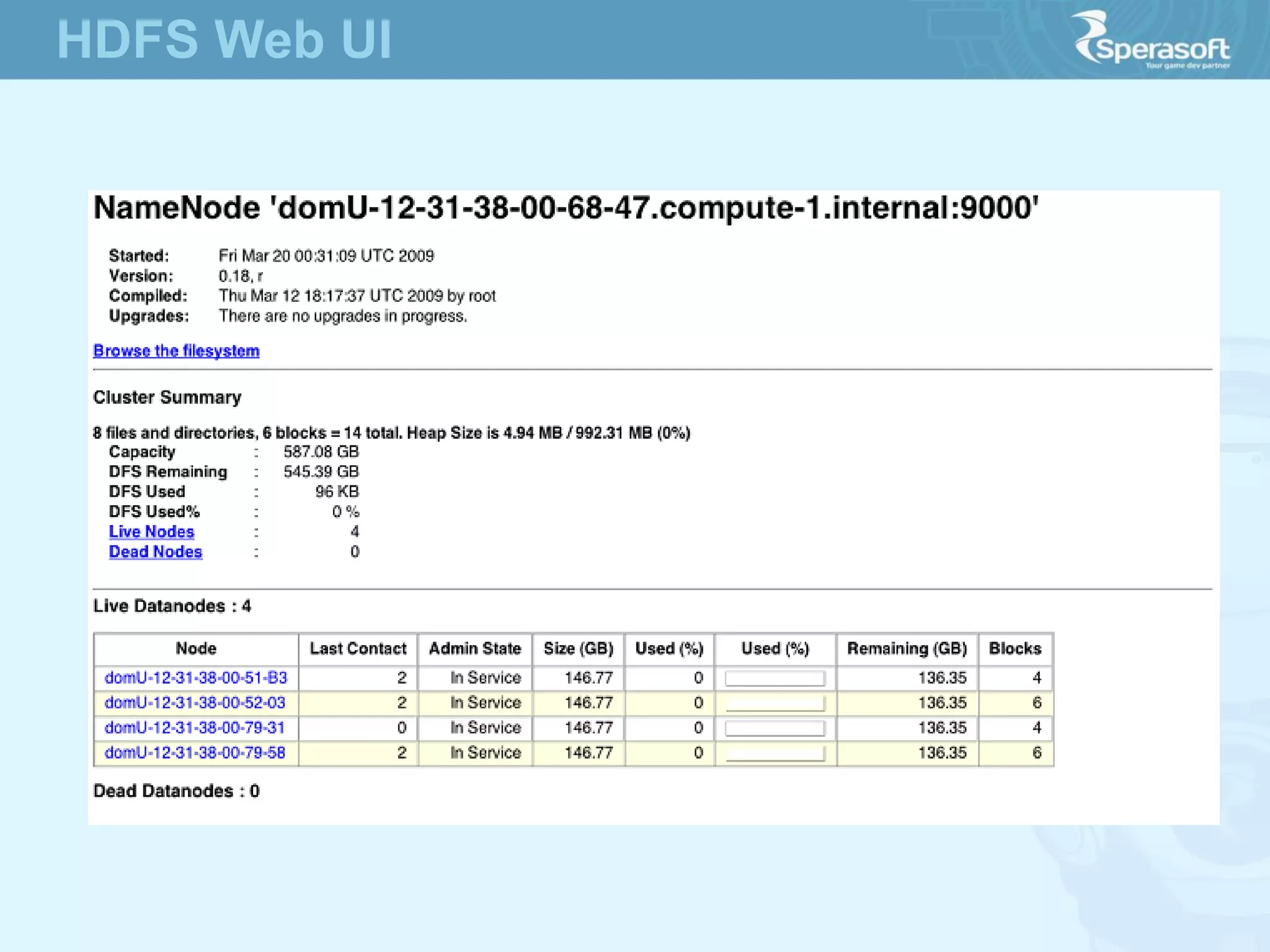Select the Last Contact column header
This screenshot has width=1270, height=952.
point(358,649)
